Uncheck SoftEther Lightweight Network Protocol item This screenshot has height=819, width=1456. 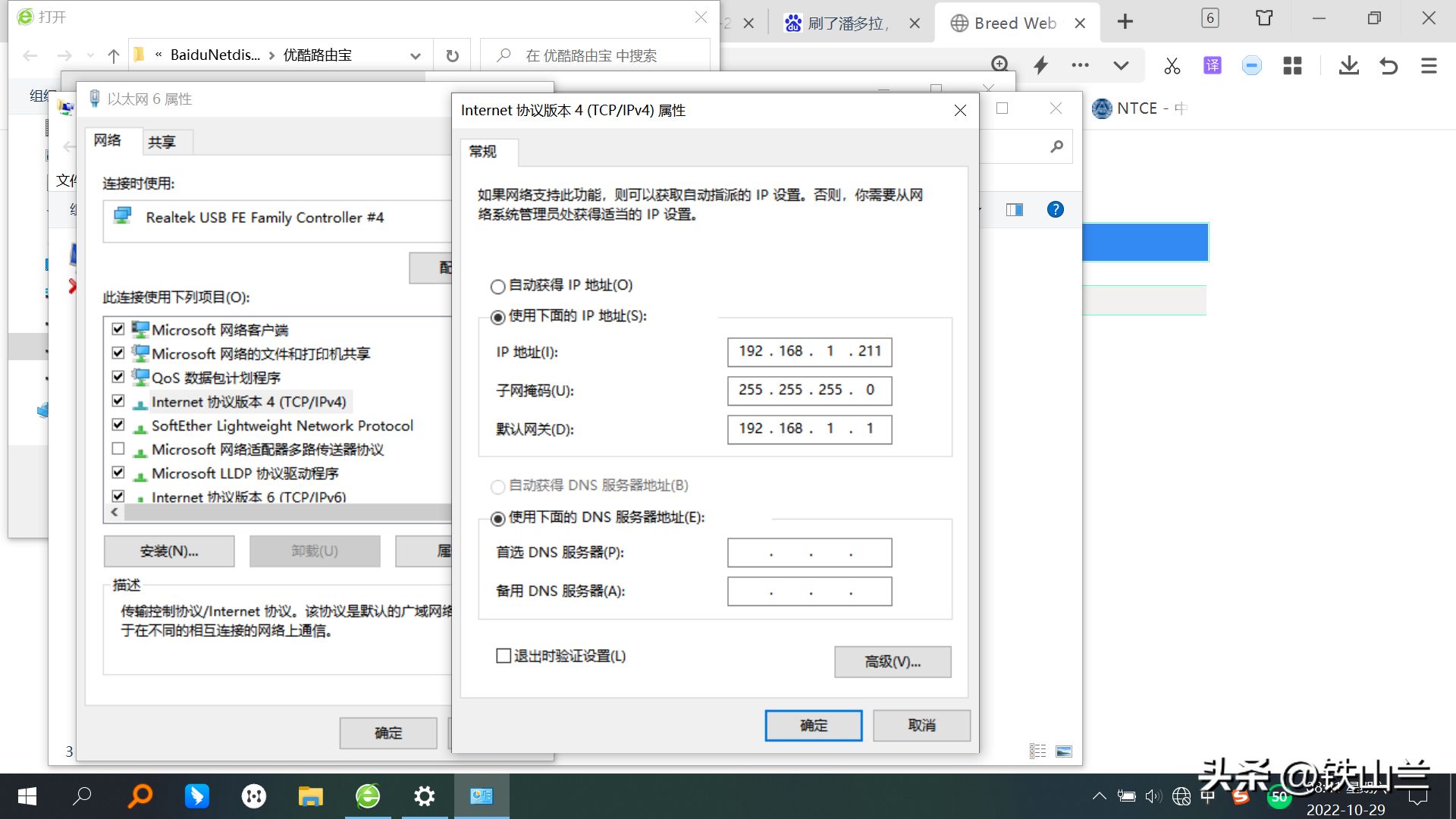118,425
